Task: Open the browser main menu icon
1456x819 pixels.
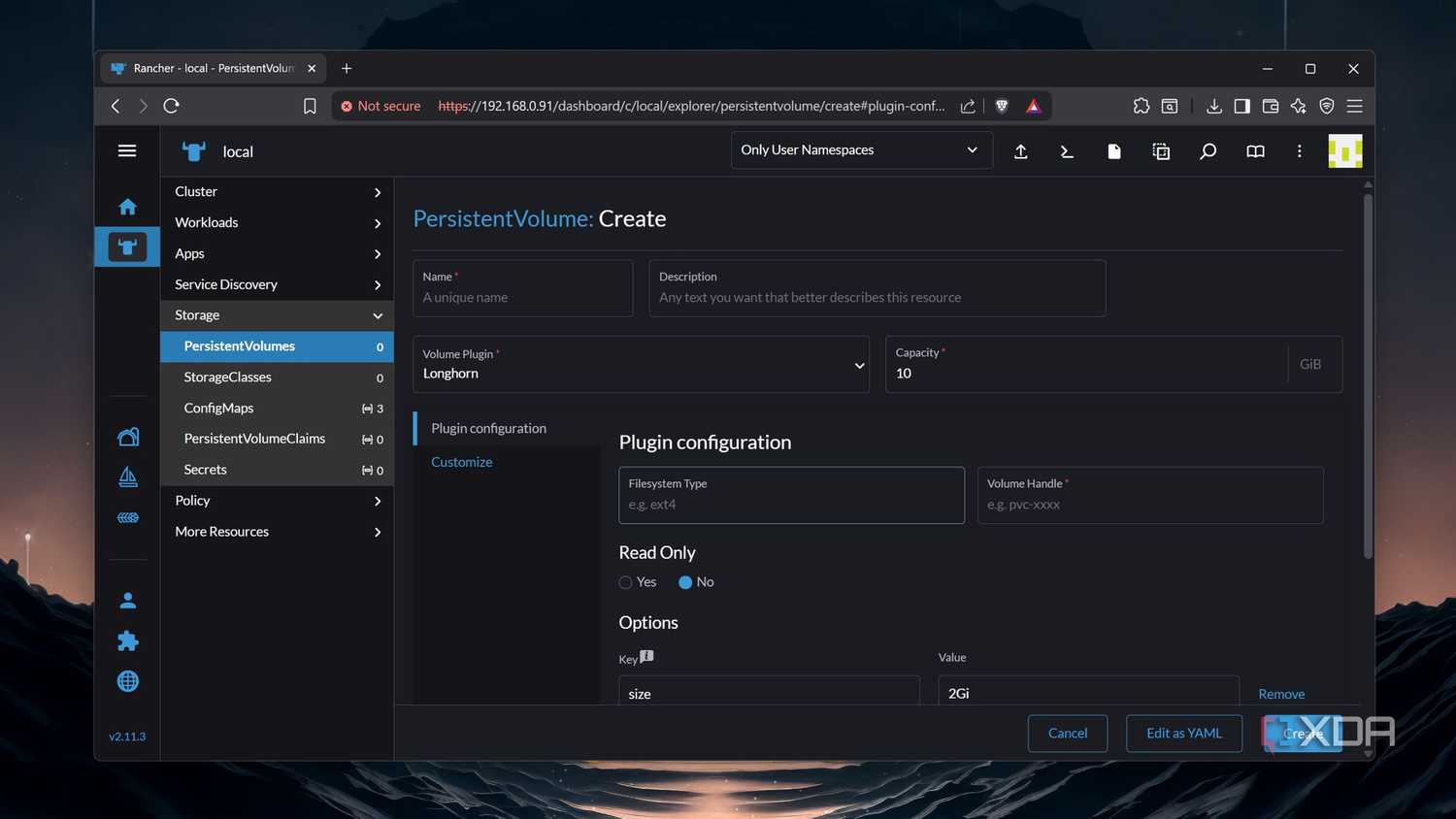Action: click(x=1355, y=106)
